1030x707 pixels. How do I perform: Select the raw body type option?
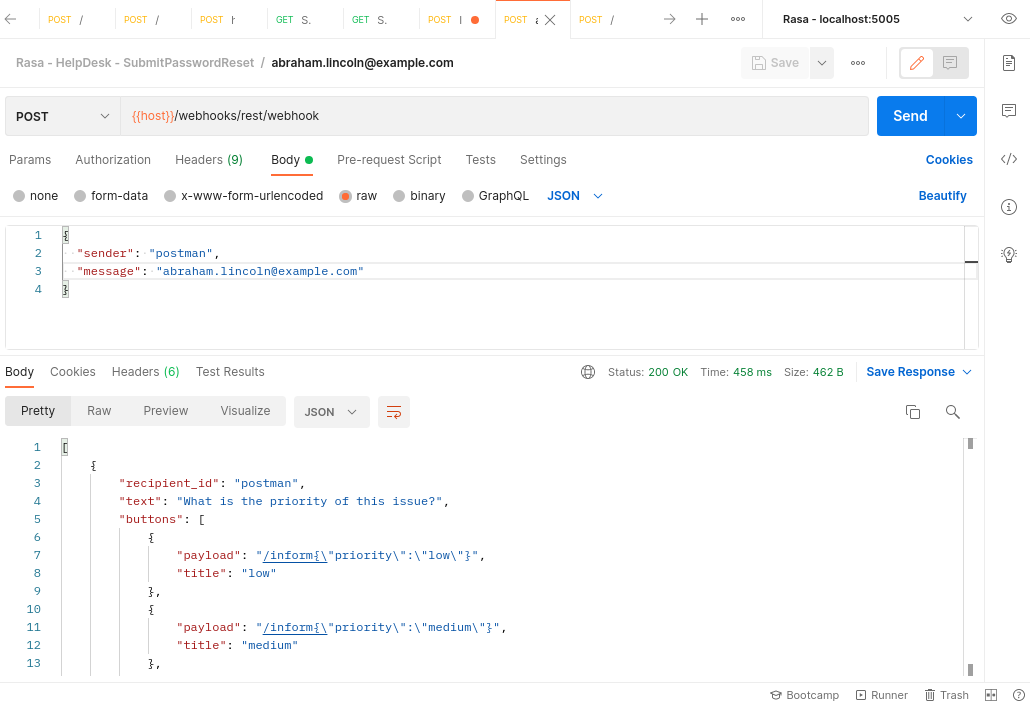[x=346, y=196]
